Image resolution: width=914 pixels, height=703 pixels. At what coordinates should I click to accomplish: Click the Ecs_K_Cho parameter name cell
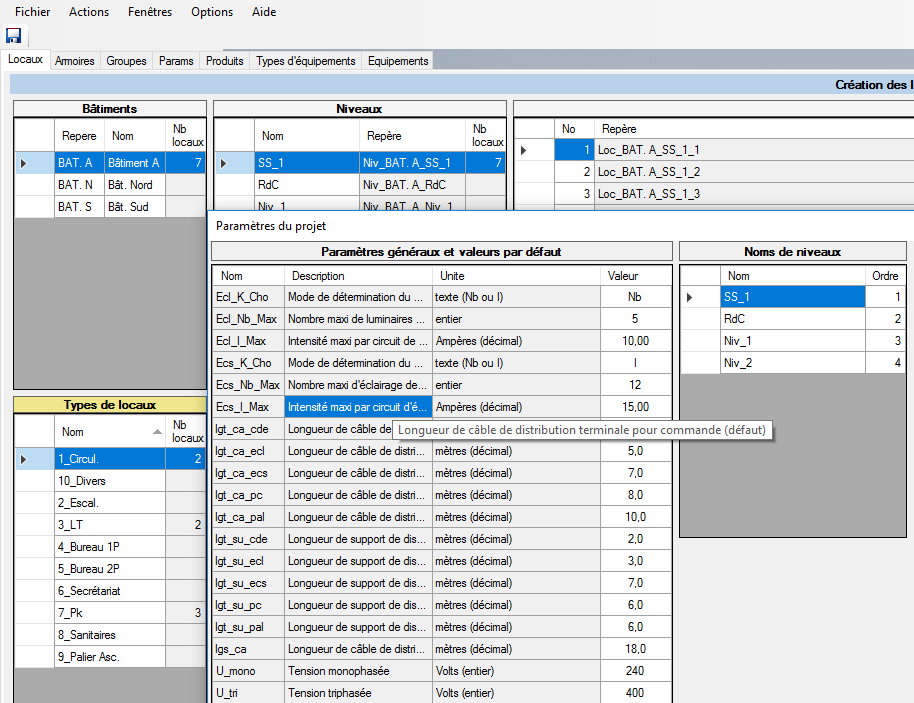[248, 363]
